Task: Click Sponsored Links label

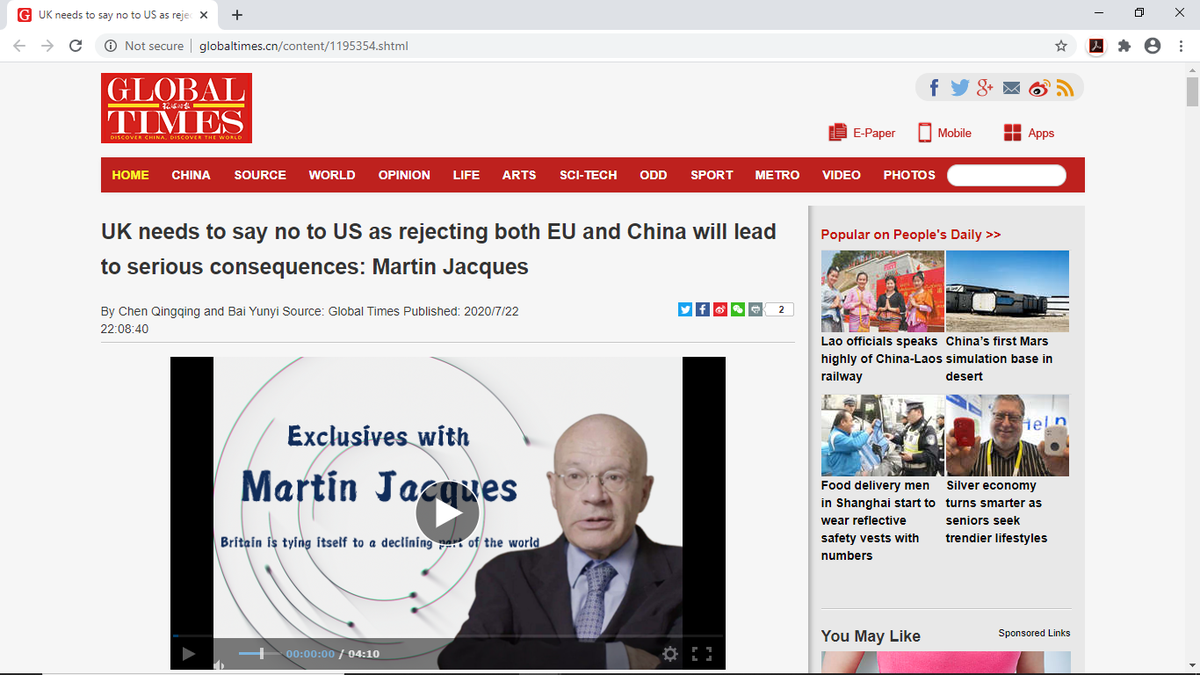Action: [1034, 633]
